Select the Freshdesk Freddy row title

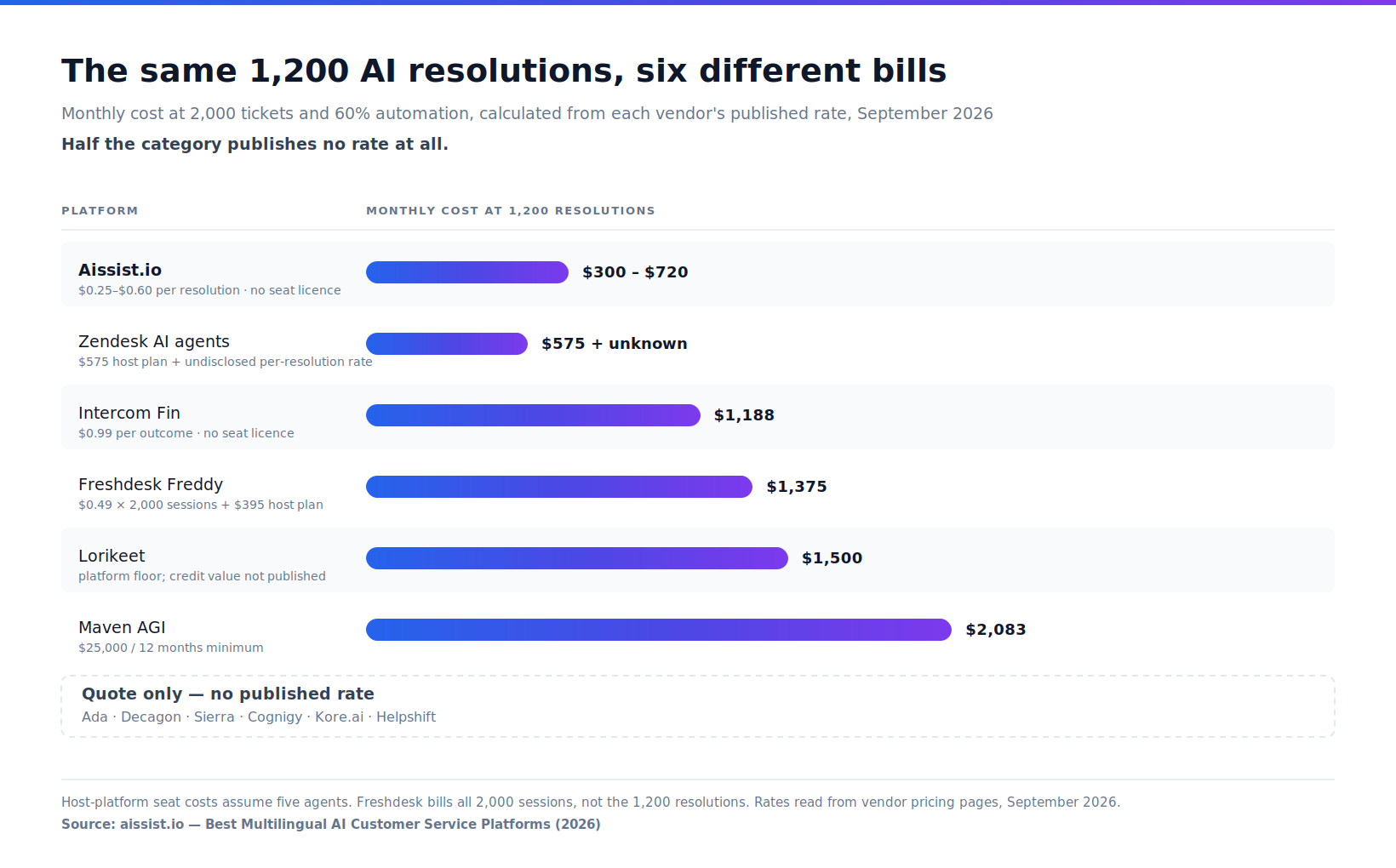(151, 484)
